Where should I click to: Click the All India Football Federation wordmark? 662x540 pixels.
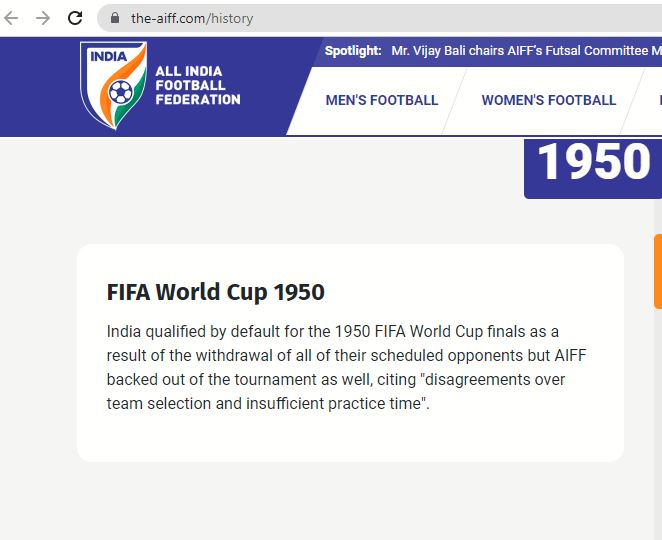click(x=197, y=86)
